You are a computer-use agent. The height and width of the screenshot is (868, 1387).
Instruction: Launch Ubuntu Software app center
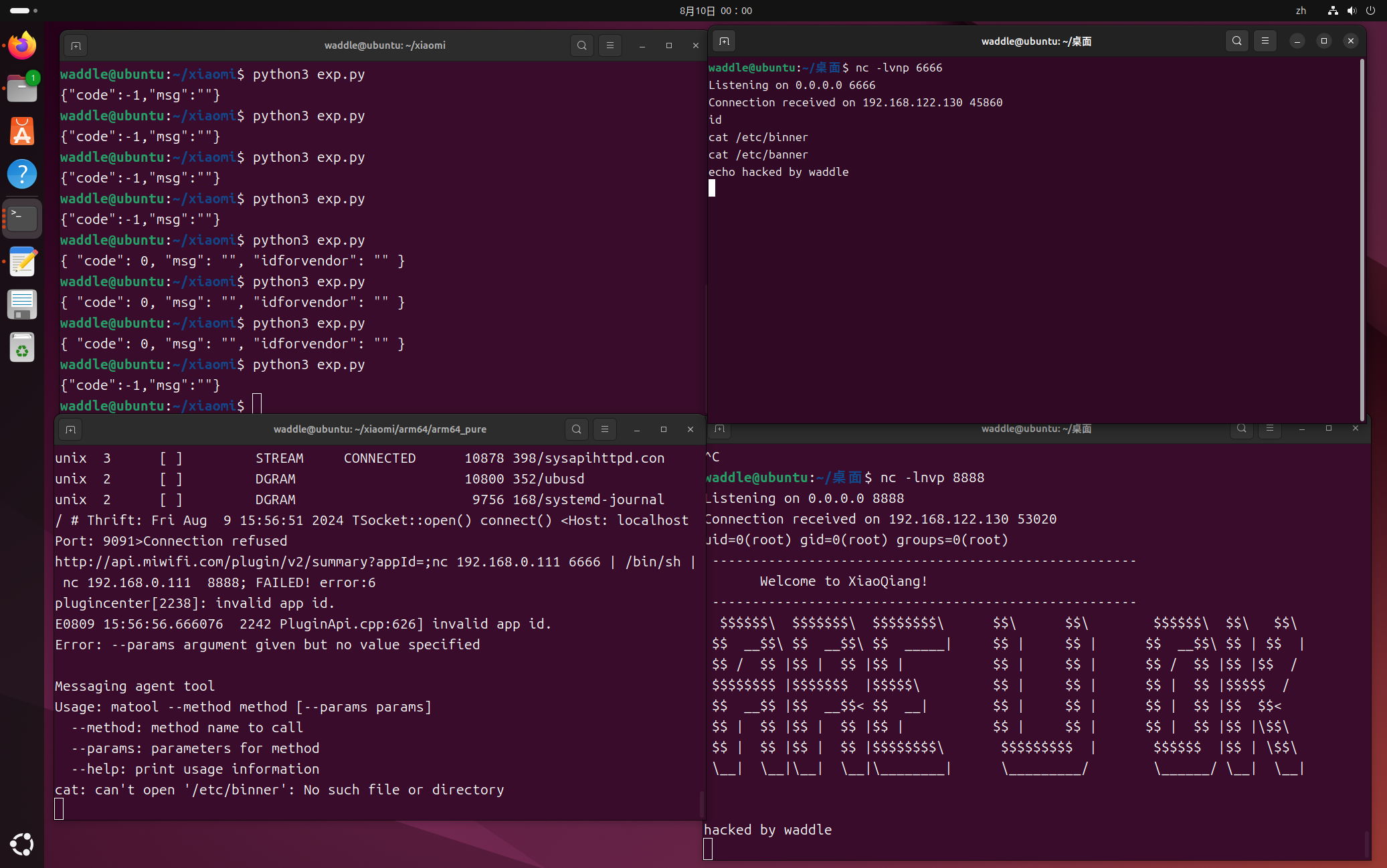(22, 131)
